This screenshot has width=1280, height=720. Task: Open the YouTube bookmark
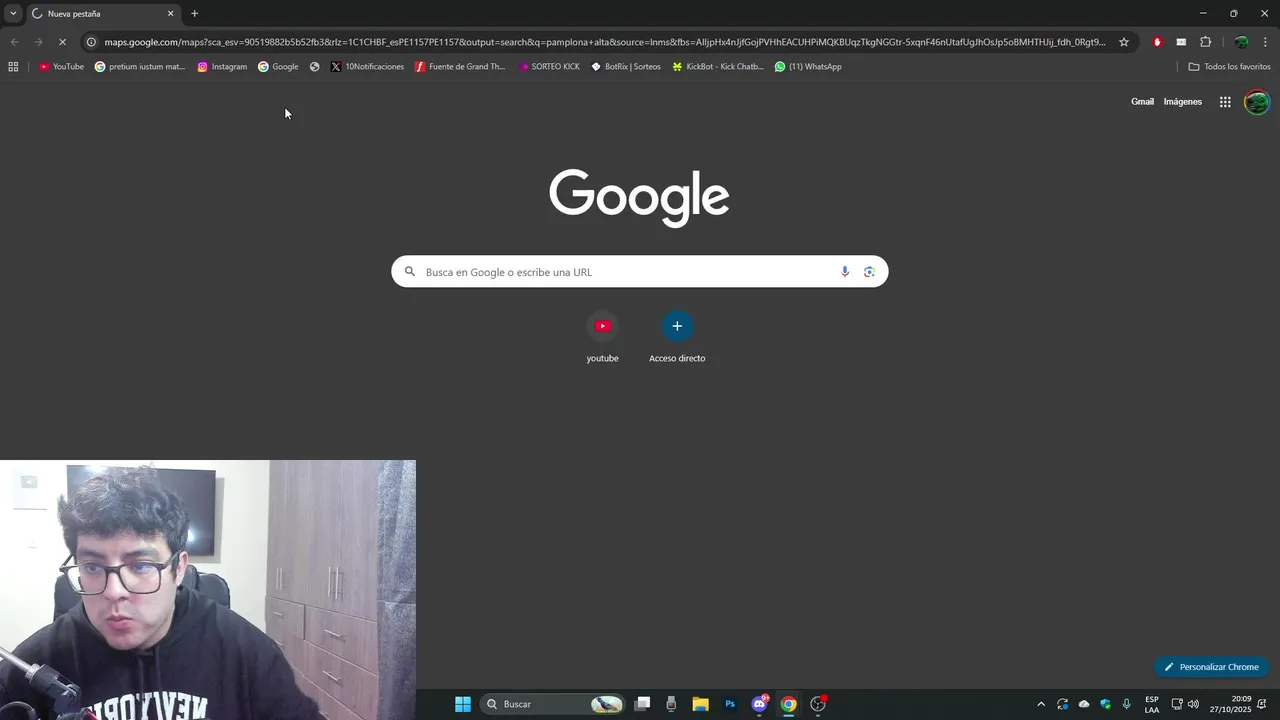[x=61, y=67]
